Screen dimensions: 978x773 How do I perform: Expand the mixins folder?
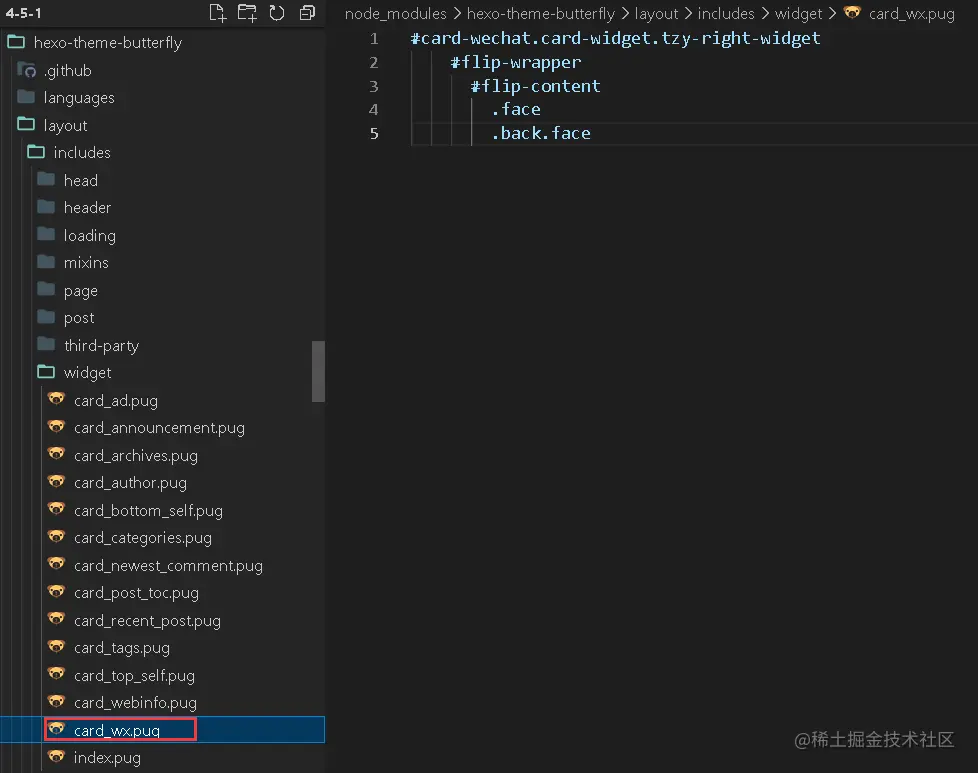[x=89, y=262]
